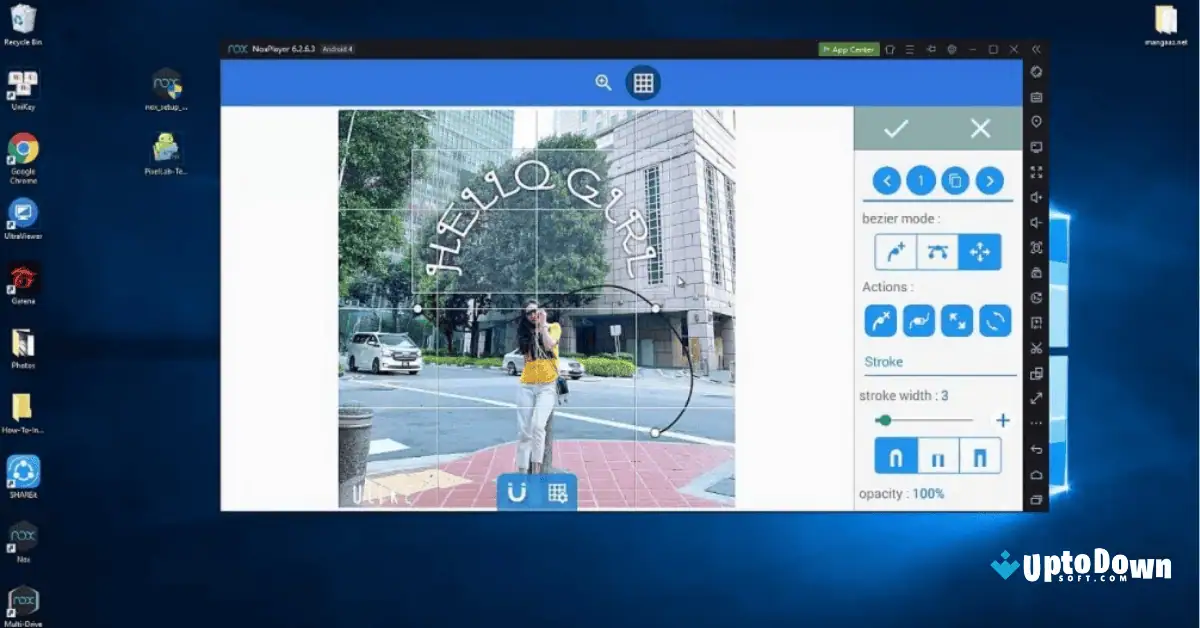Image resolution: width=1200 pixels, height=628 pixels.
Task: Click the next arrow beside point counter
Action: 990,180
